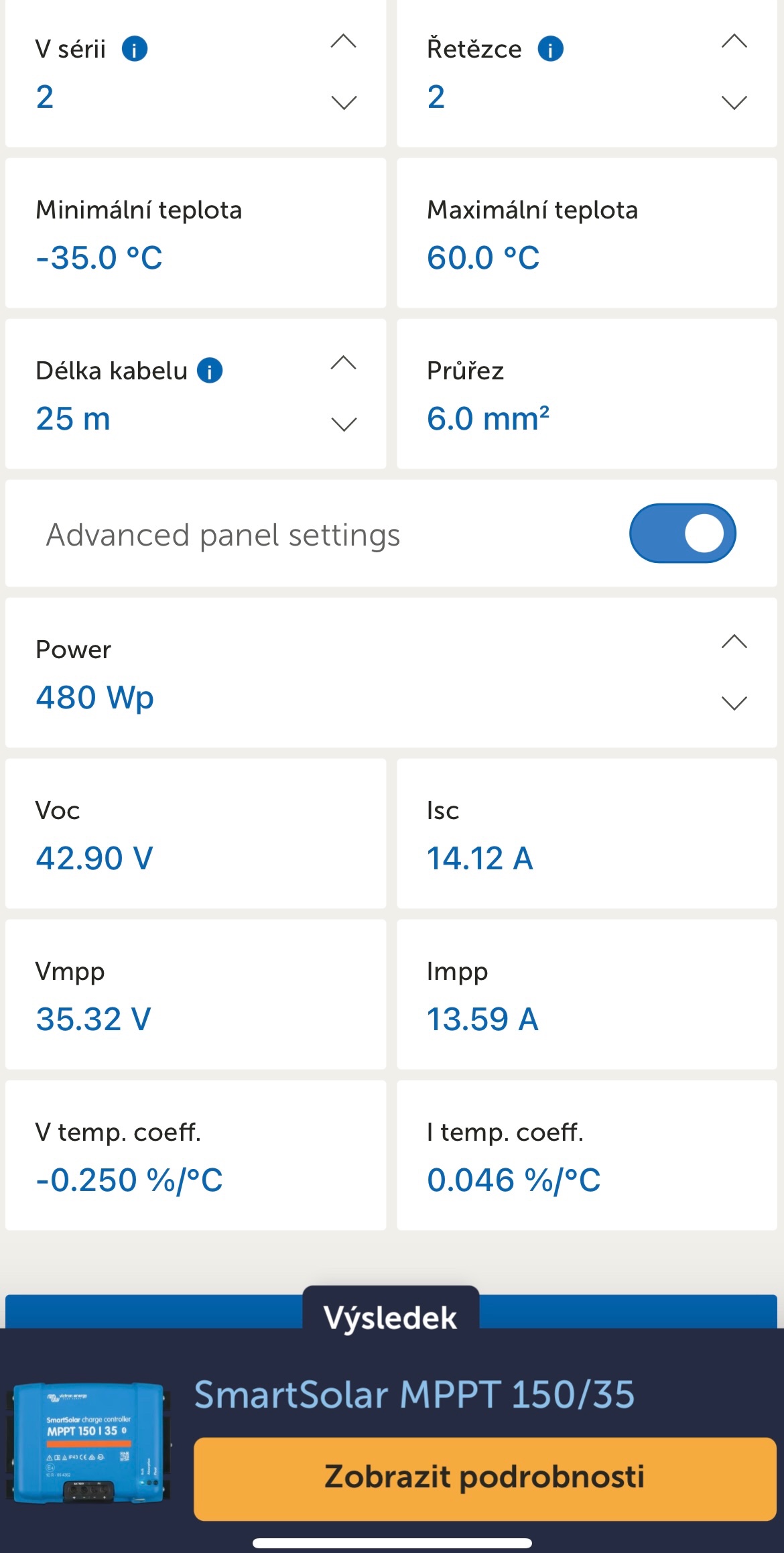
Task: Disable the Advanced panel settings toggle
Action: pos(682,534)
